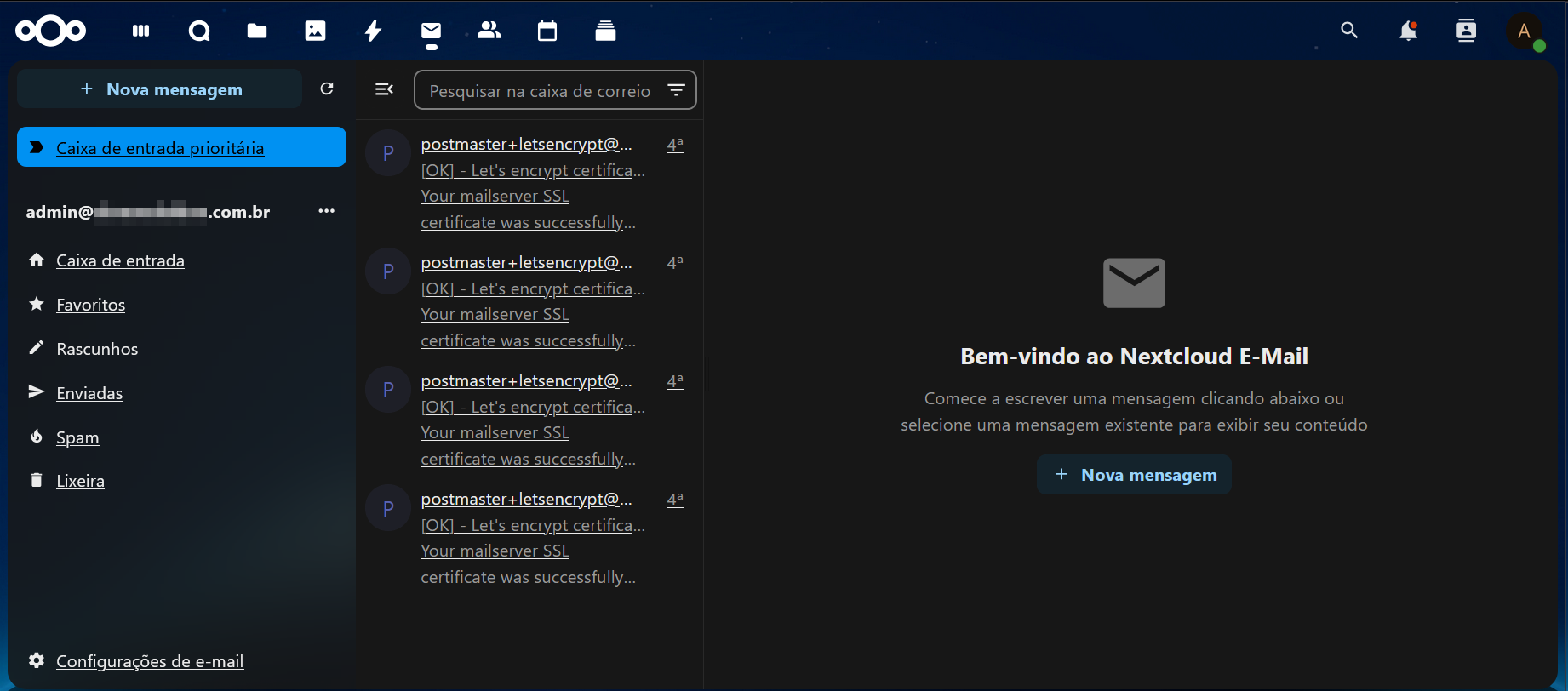Open the account actions three-dot menu
Screen dimensions: 1568x691
tap(326, 211)
